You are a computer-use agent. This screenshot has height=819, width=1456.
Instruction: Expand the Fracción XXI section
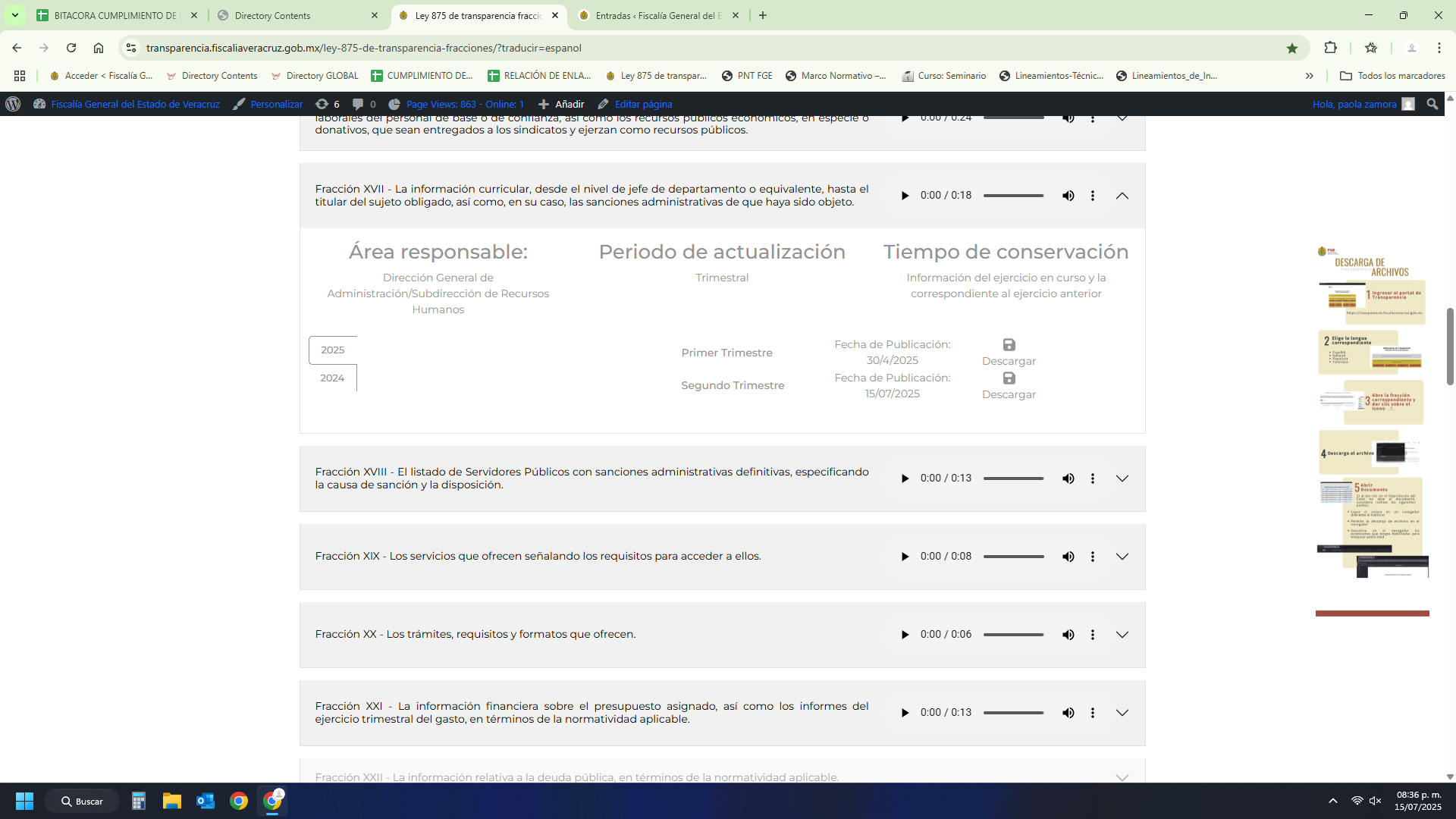1122,713
